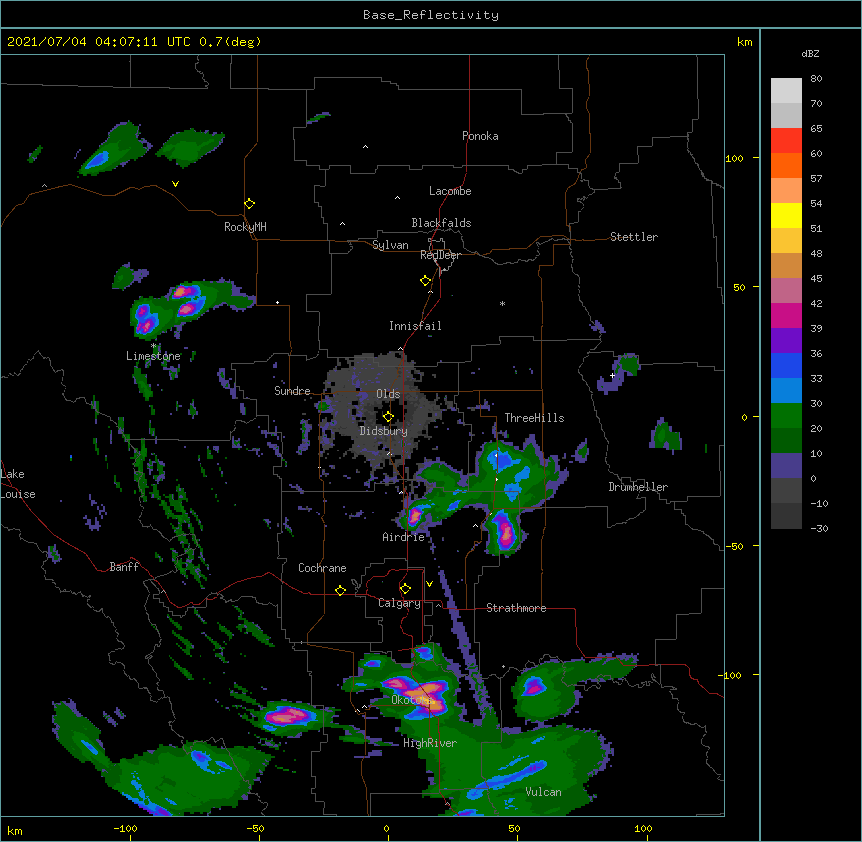Select the magenta 39-42 dBZ legend swatch
862x842 pixels.
[x=786, y=315]
